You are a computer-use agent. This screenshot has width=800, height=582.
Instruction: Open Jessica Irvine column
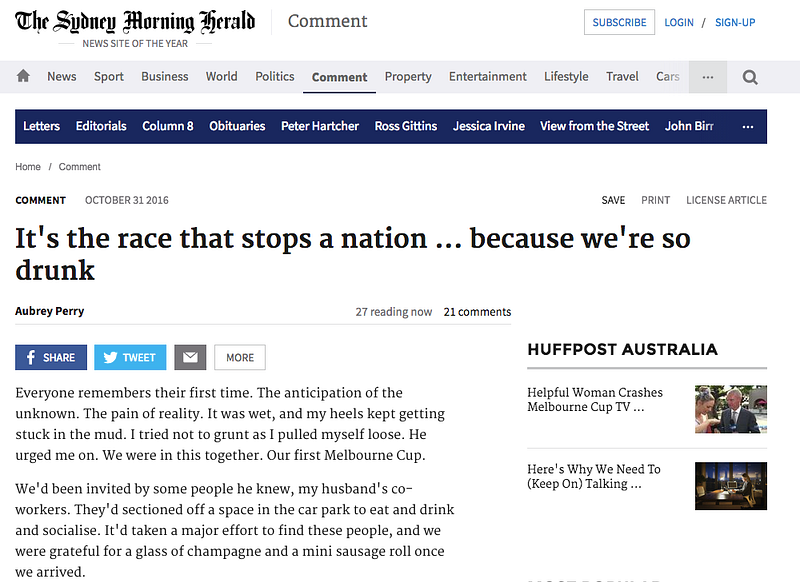point(489,126)
